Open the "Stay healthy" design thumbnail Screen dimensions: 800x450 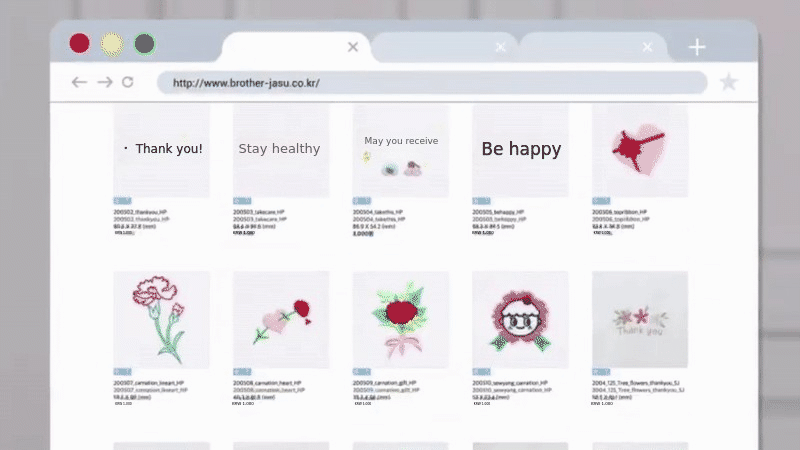coord(281,151)
